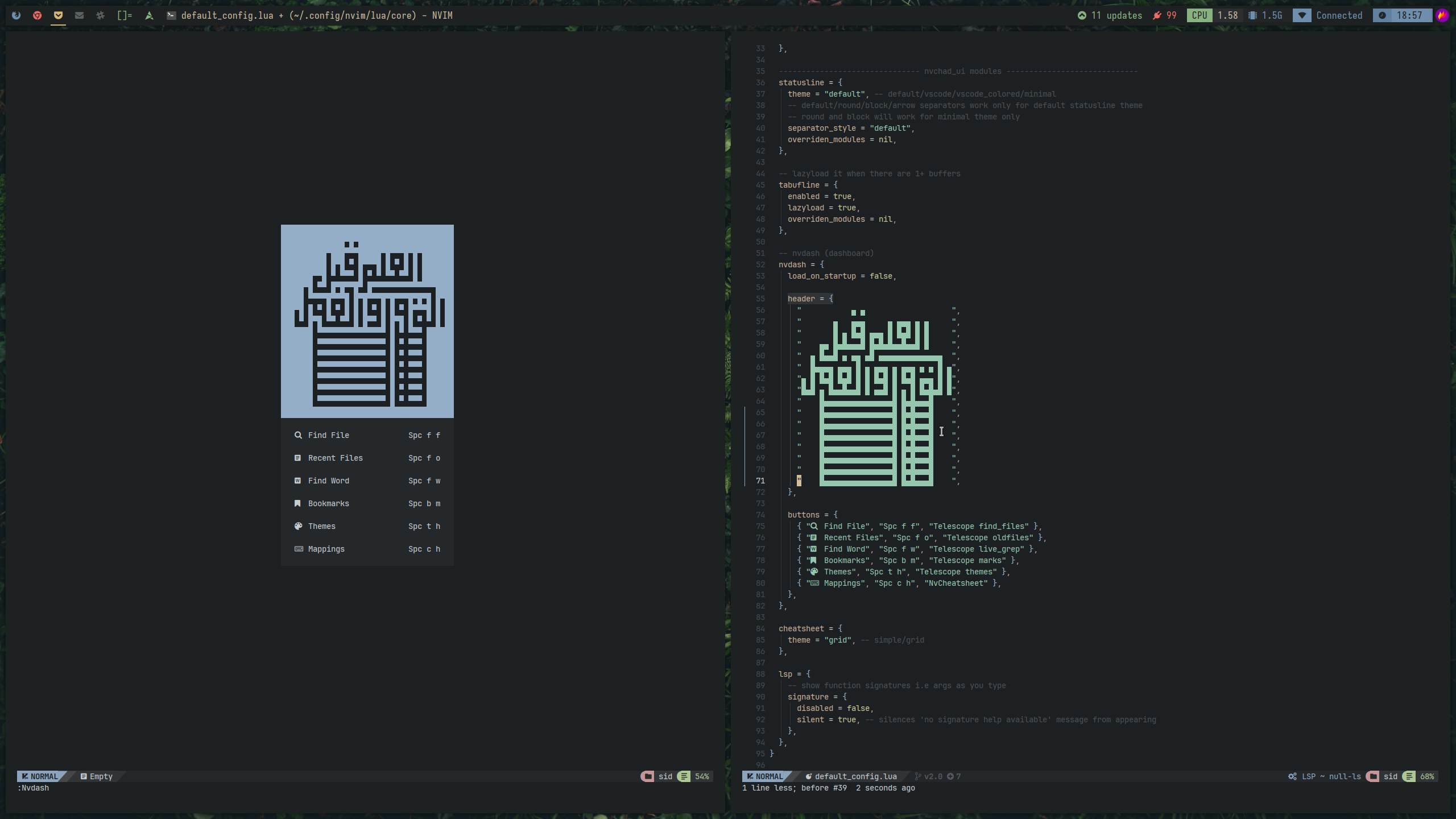
Task: Launch Firefox from the top bar
Action: [15, 15]
